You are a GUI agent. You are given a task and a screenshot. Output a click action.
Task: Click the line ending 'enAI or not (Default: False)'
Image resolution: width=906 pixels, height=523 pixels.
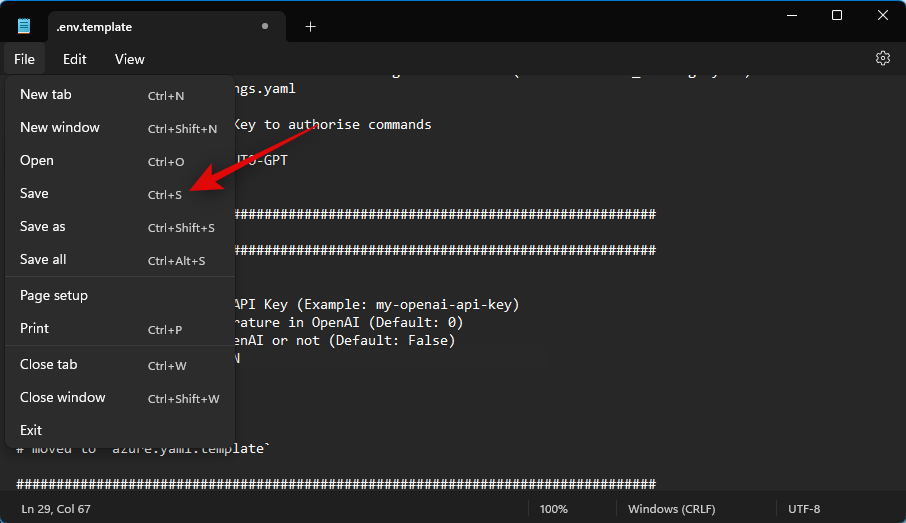345,340
